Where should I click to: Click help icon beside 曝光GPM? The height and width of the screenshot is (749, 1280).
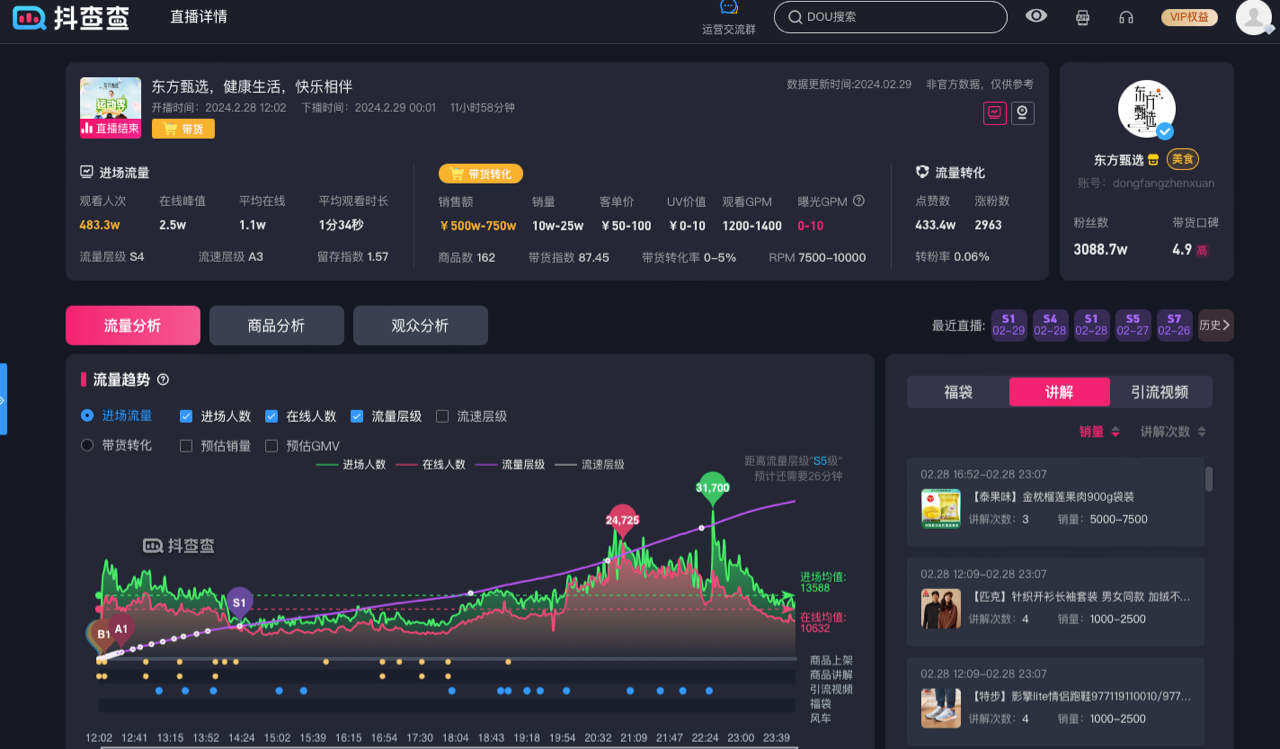click(x=858, y=201)
